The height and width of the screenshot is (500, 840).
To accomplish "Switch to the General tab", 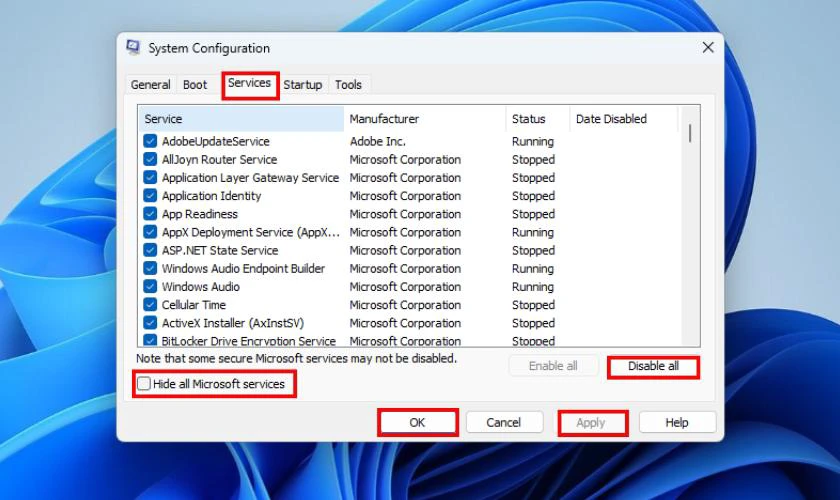I will (x=150, y=85).
